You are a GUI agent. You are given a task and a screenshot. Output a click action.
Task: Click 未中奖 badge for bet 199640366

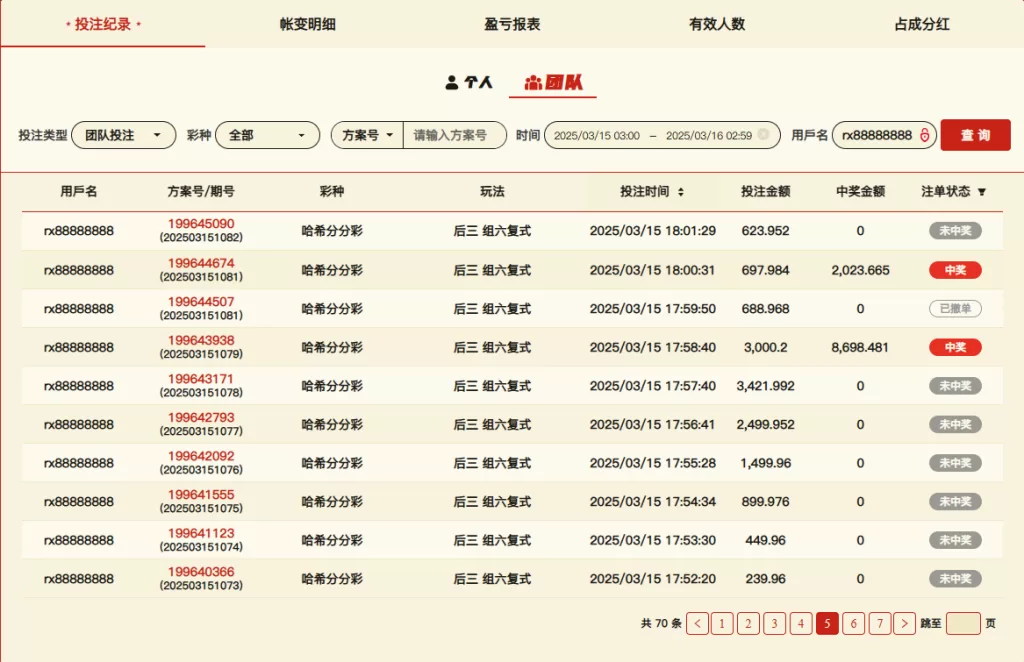pos(955,578)
